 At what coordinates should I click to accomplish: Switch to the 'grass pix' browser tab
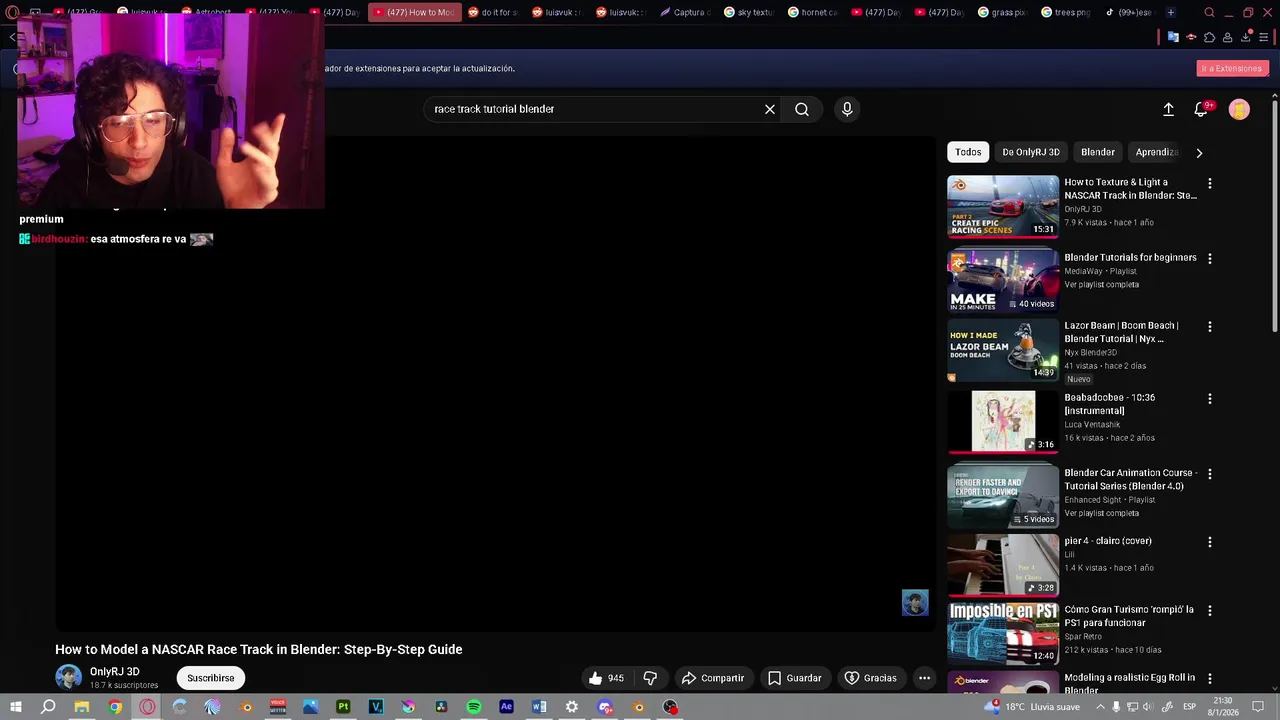(x=1003, y=12)
